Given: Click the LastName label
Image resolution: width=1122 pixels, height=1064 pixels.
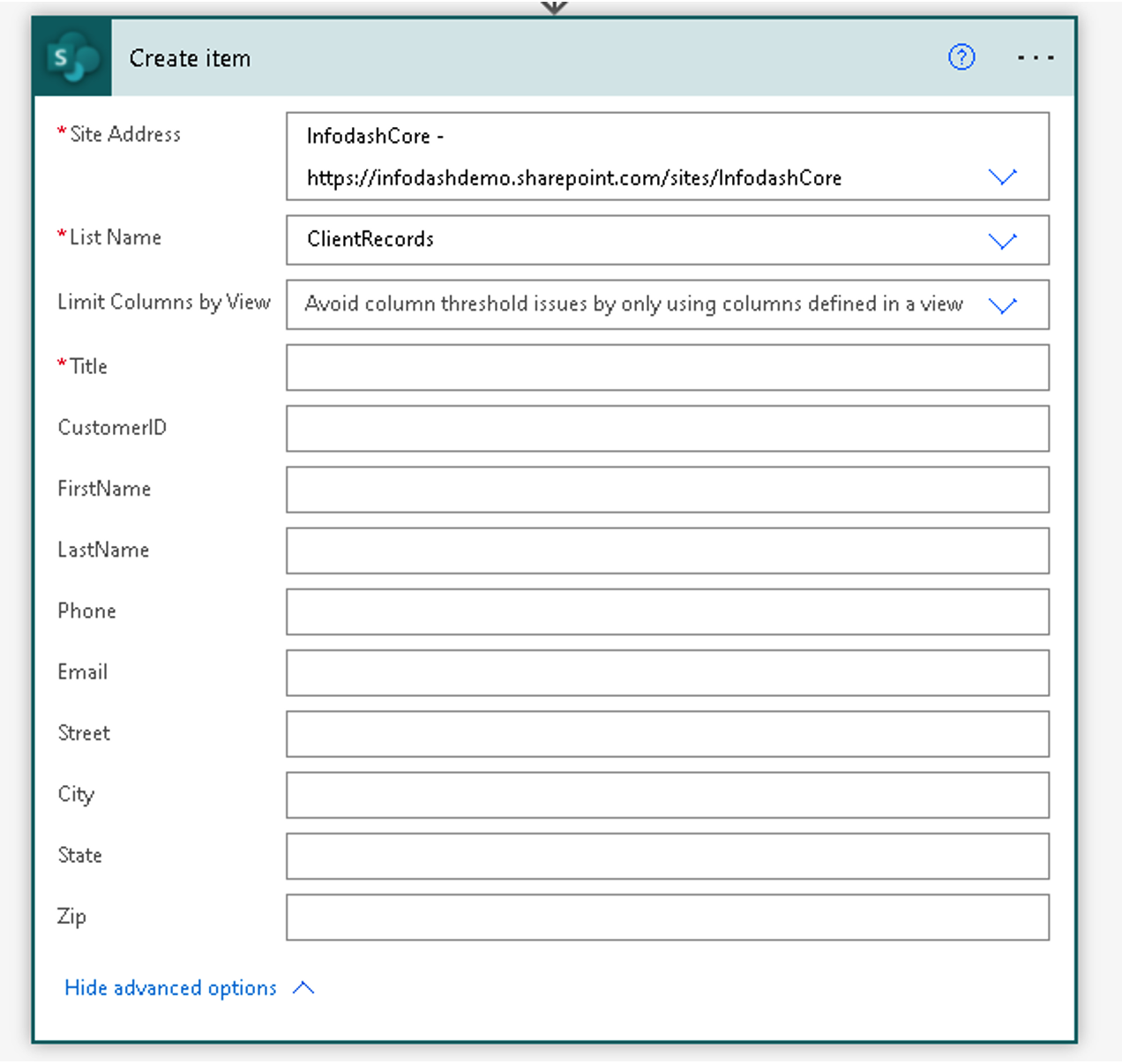Looking at the screenshot, I should point(103,550).
